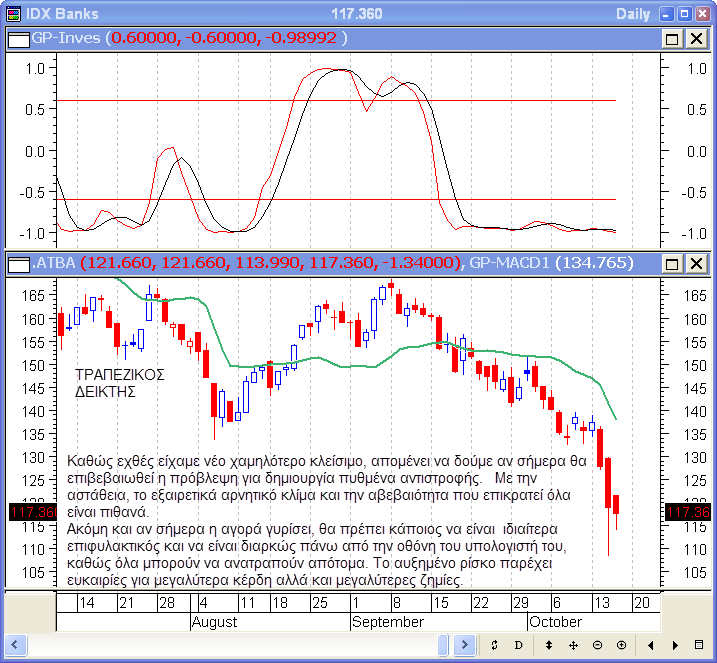Click the 'D' daily periodicity button

coord(518,645)
